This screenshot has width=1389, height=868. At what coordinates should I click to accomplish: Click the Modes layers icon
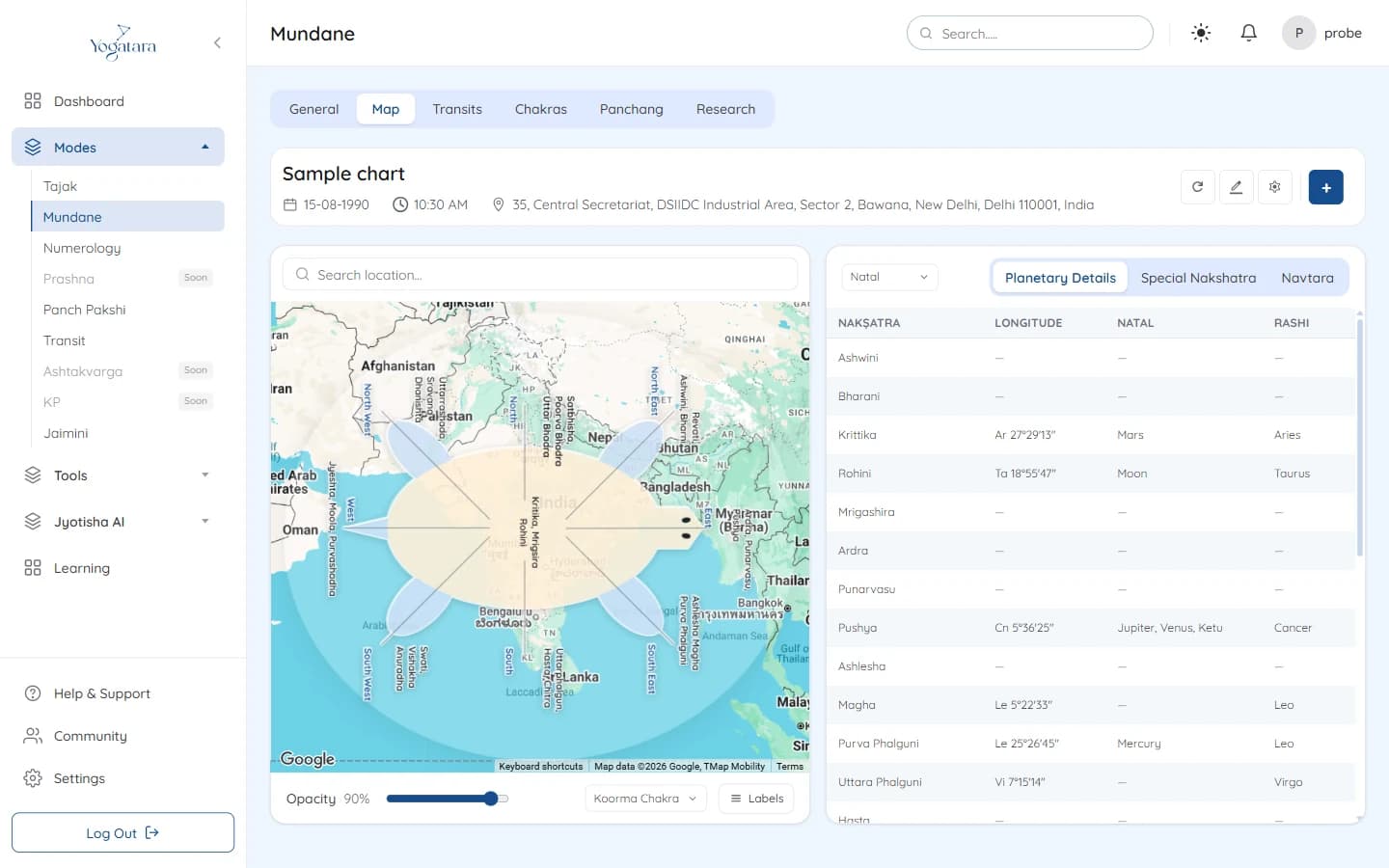click(x=33, y=148)
